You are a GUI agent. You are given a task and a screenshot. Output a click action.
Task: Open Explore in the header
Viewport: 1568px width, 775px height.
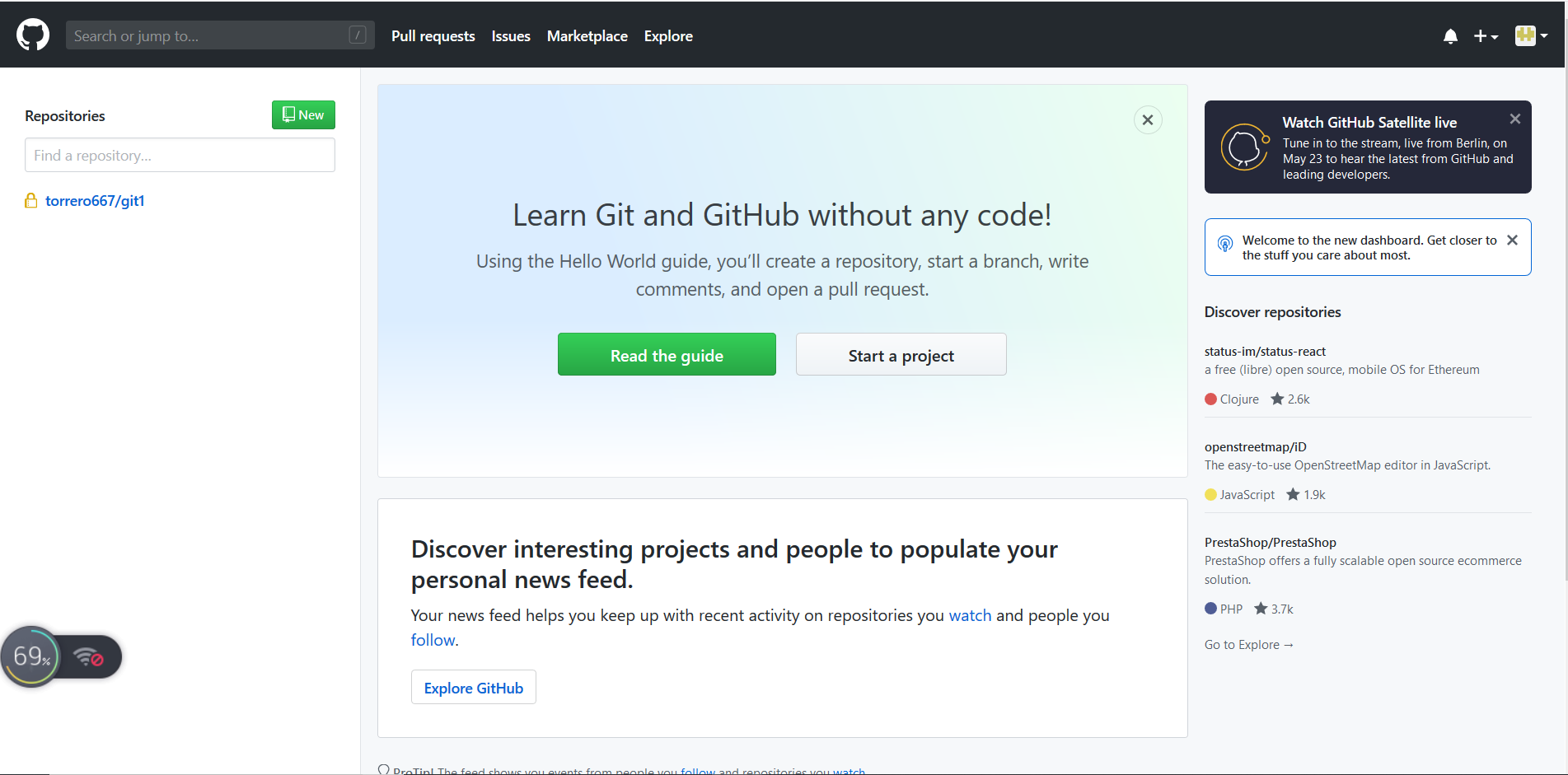668,36
